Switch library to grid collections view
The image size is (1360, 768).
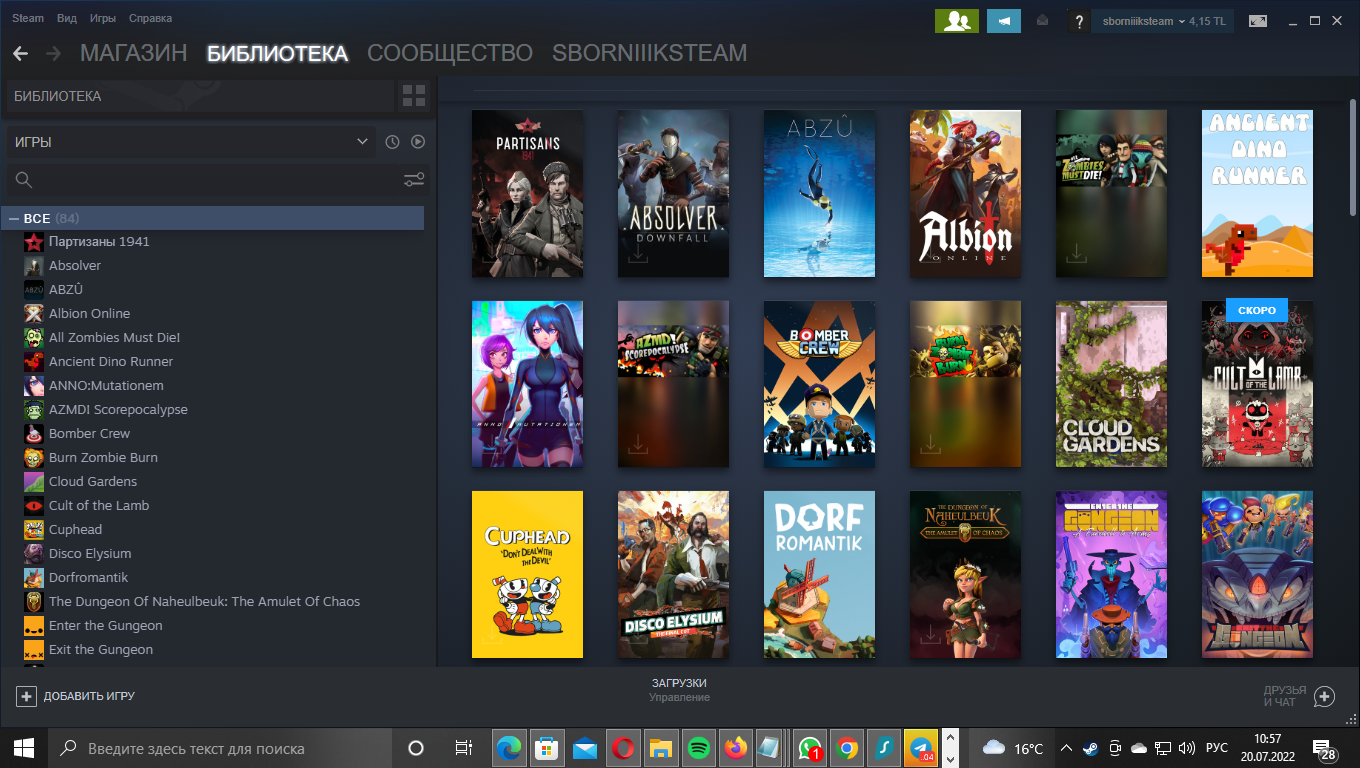click(413, 96)
